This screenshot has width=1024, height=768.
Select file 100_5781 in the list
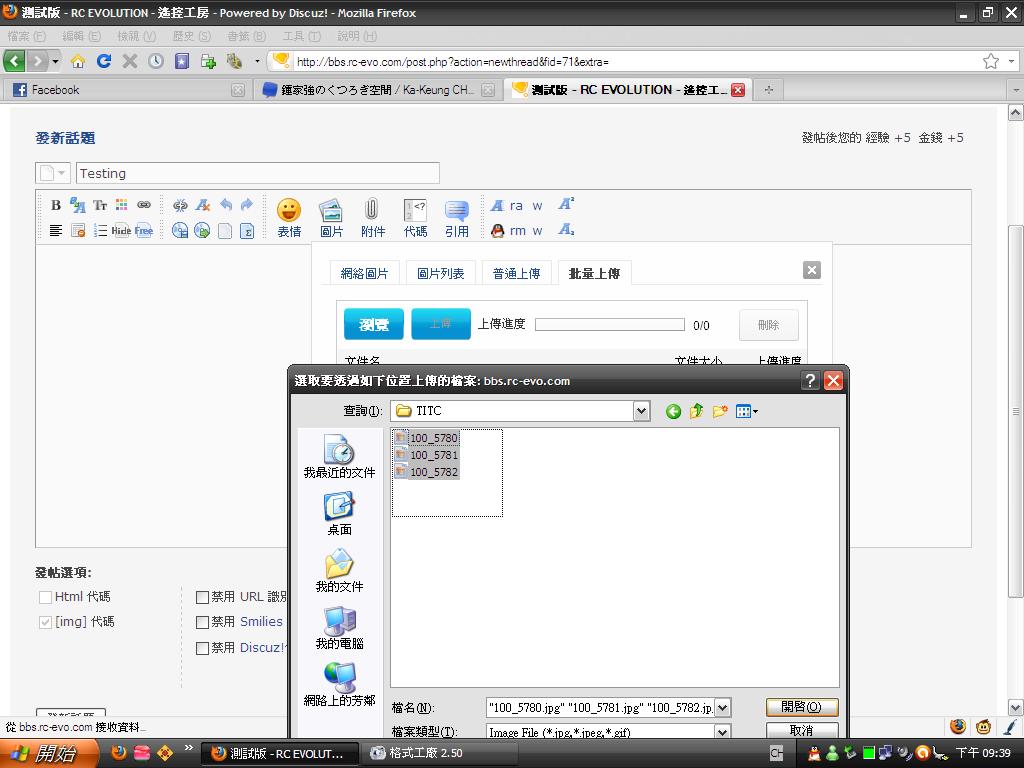433,455
